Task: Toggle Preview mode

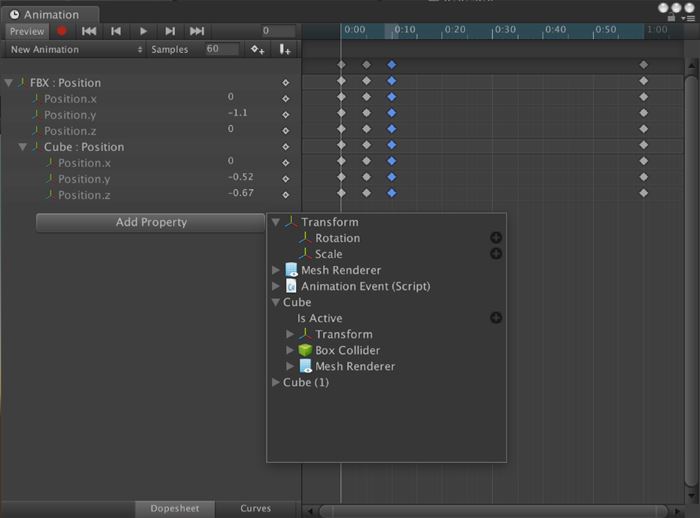Action: coord(27,31)
